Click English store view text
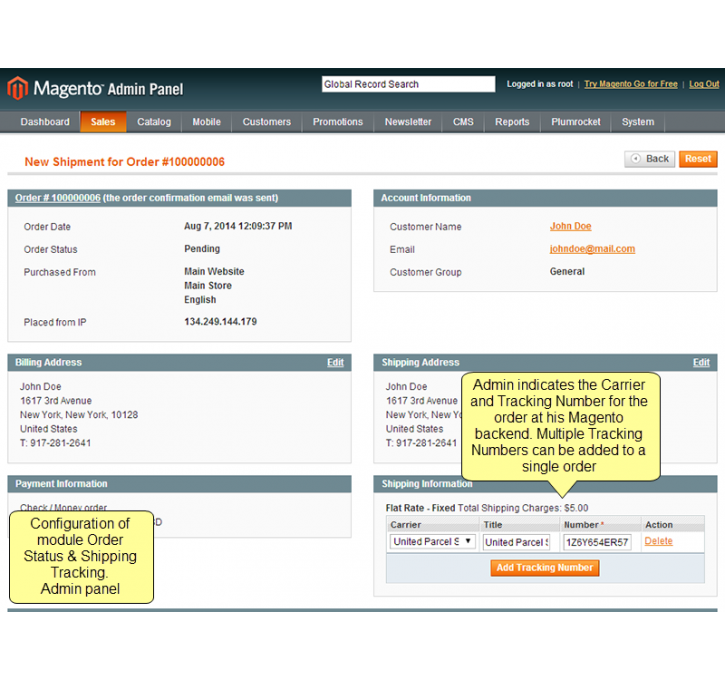 (200, 300)
